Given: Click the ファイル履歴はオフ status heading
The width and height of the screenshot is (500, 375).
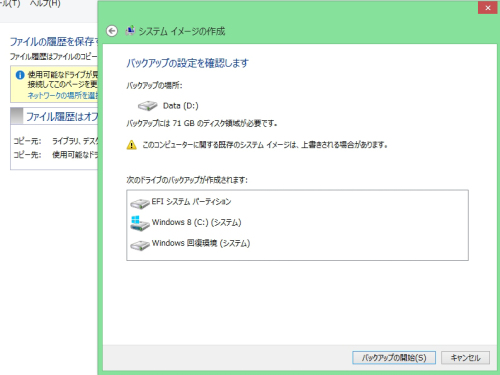Looking at the screenshot, I should (62, 116).
